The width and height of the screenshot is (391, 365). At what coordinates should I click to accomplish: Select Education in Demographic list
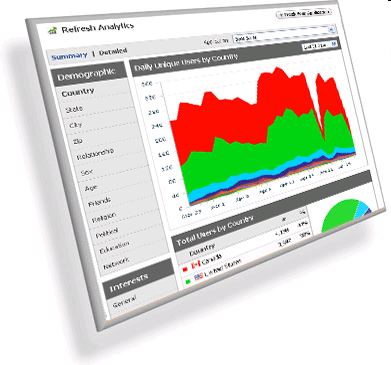tap(114, 247)
